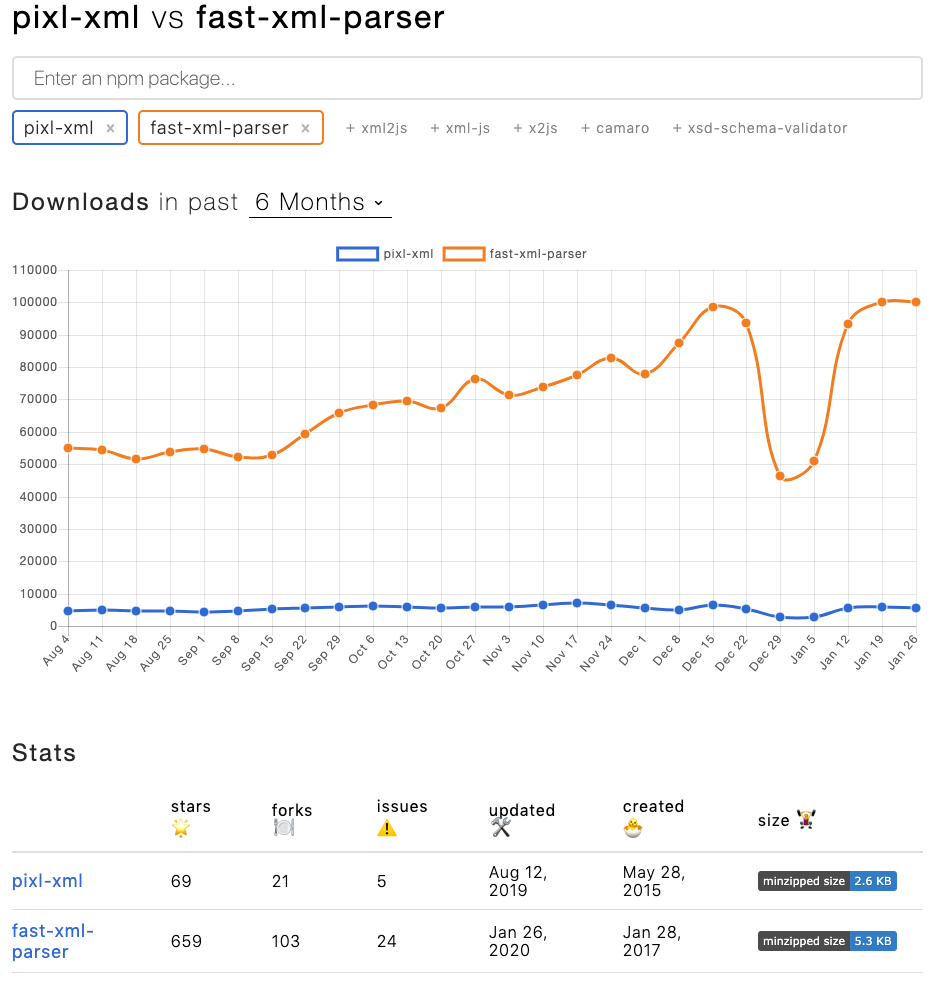This screenshot has height=986, width=932.
Task: Click the Oct 27 orange data point
Action: click(x=475, y=379)
